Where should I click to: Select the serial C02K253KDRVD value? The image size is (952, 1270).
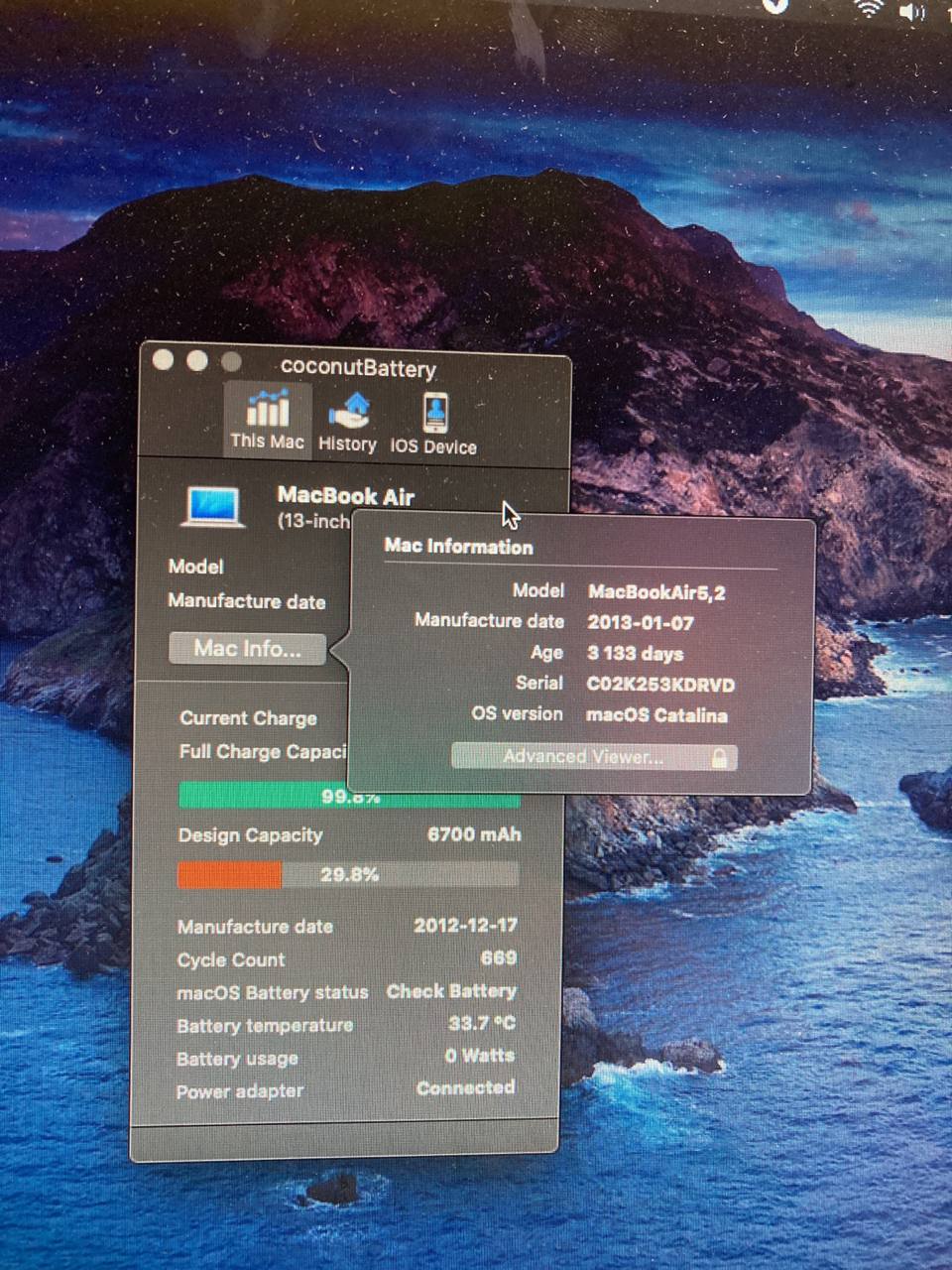pyautogui.click(x=660, y=685)
